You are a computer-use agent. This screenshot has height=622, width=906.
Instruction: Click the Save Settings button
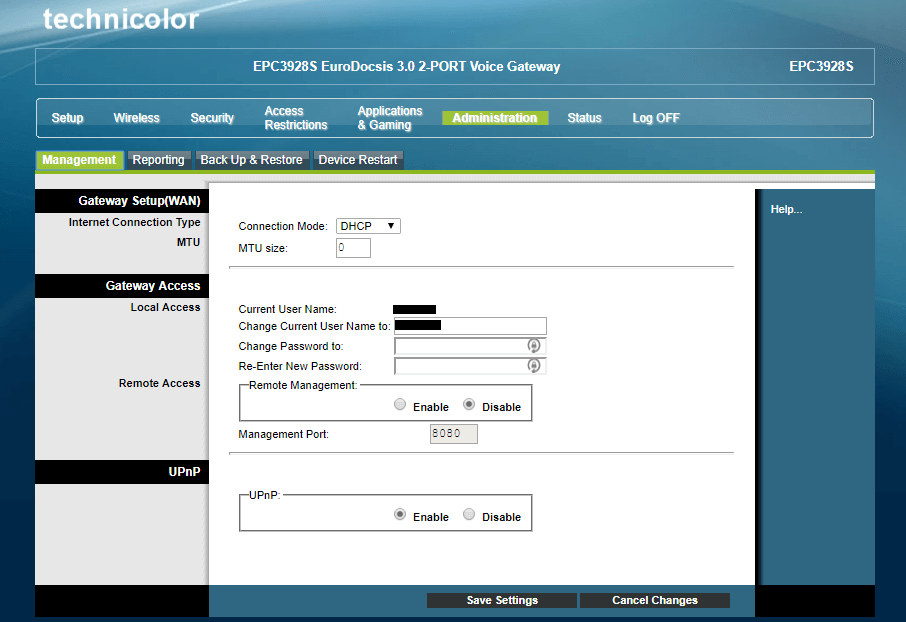point(501,600)
